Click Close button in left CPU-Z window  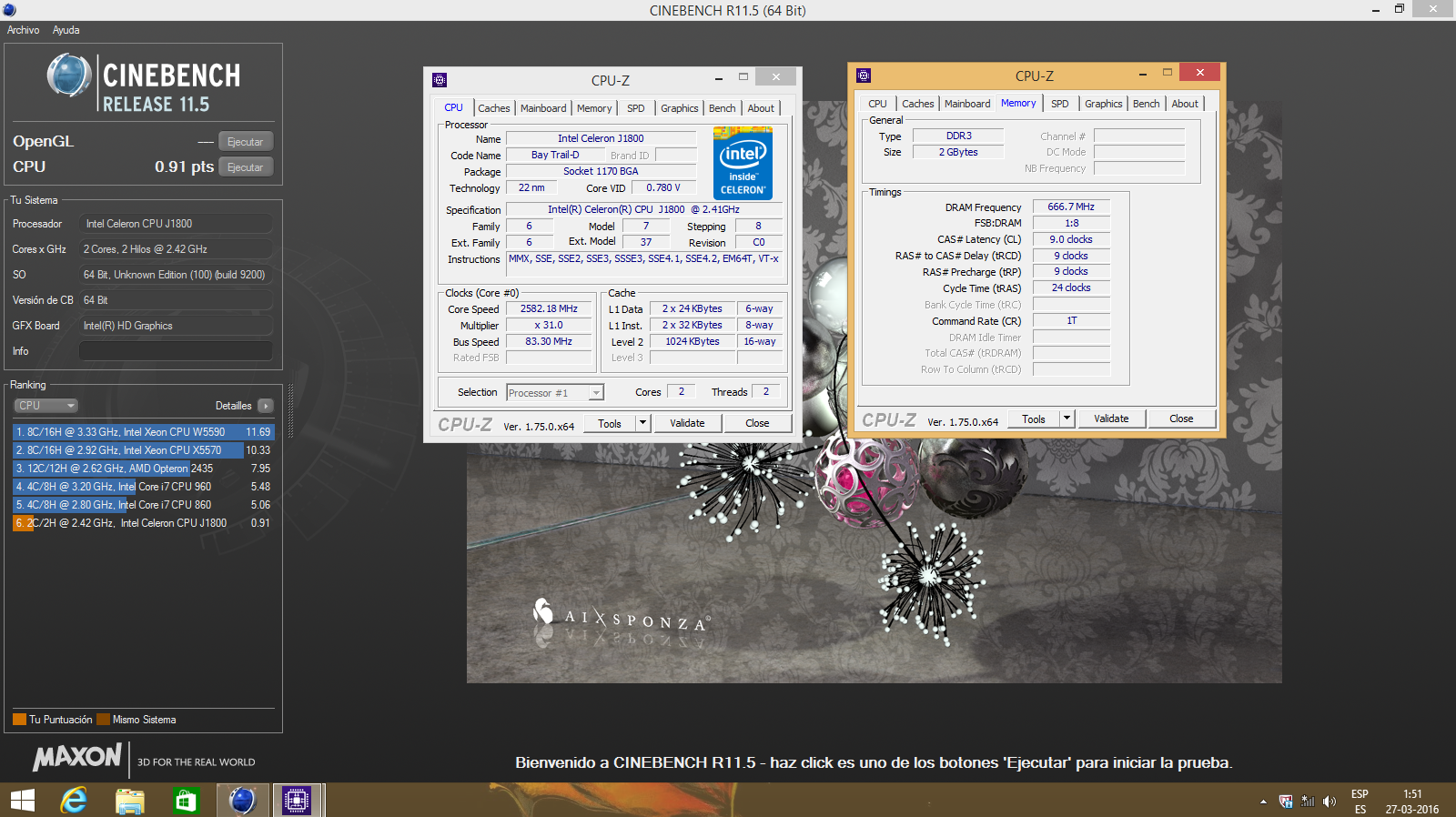coord(757,423)
